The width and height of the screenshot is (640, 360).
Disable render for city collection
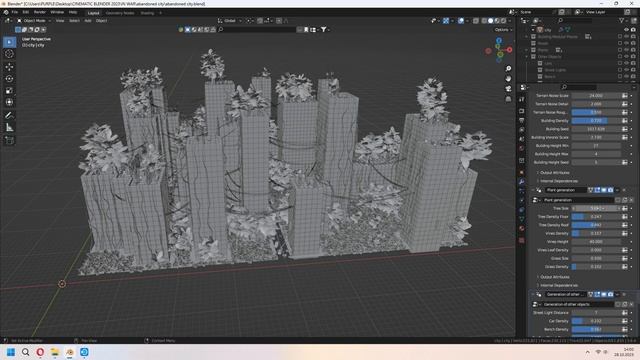pyautogui.click(x=633, y=30)
